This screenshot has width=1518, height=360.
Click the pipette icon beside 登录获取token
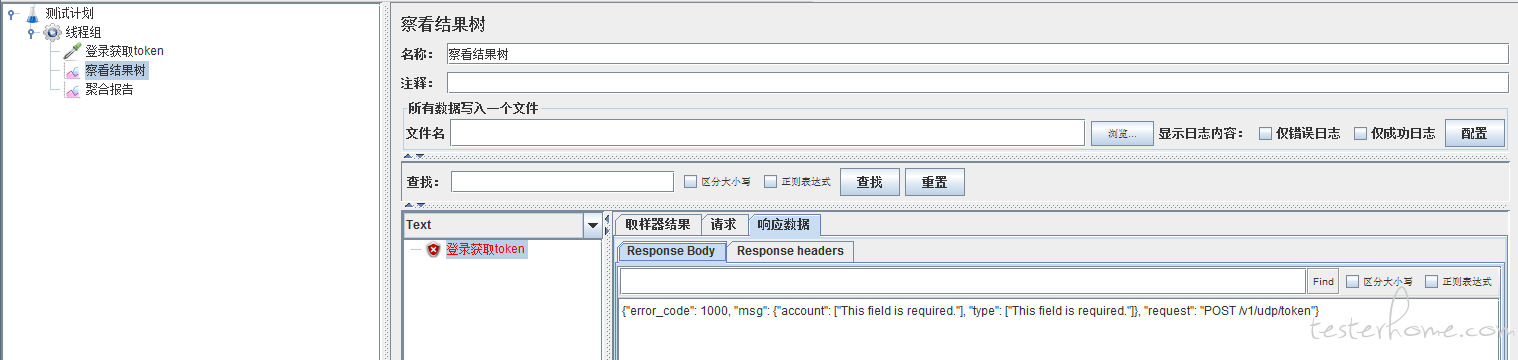click(72, 52)
